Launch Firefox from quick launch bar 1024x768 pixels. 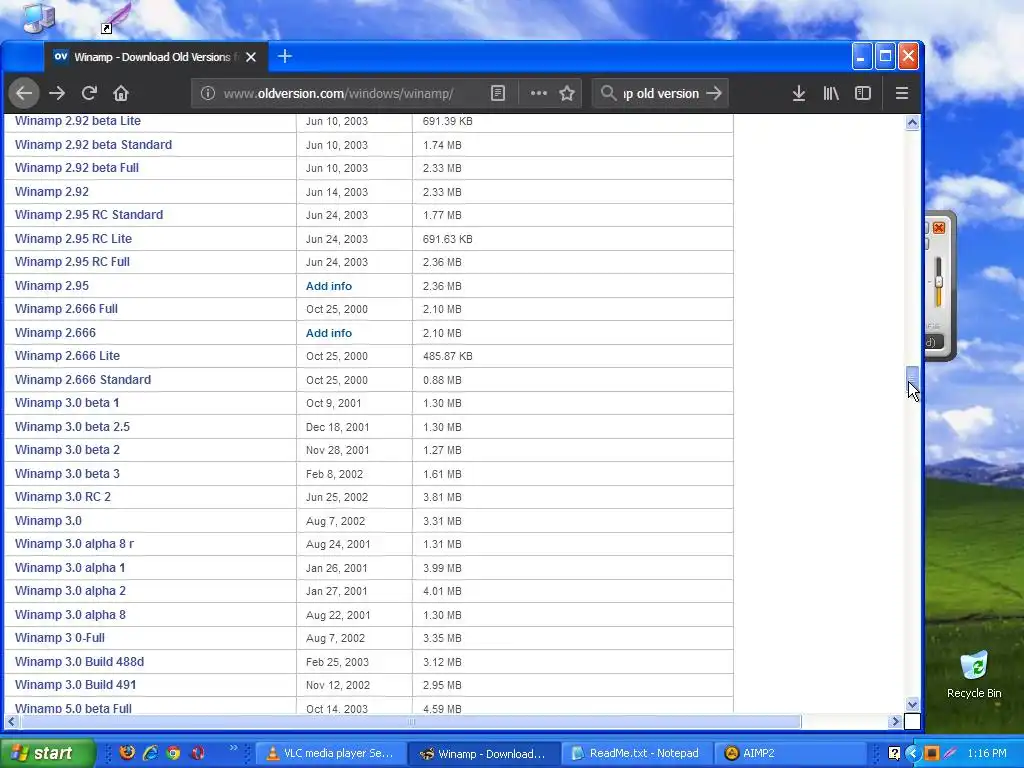(127, 753)
